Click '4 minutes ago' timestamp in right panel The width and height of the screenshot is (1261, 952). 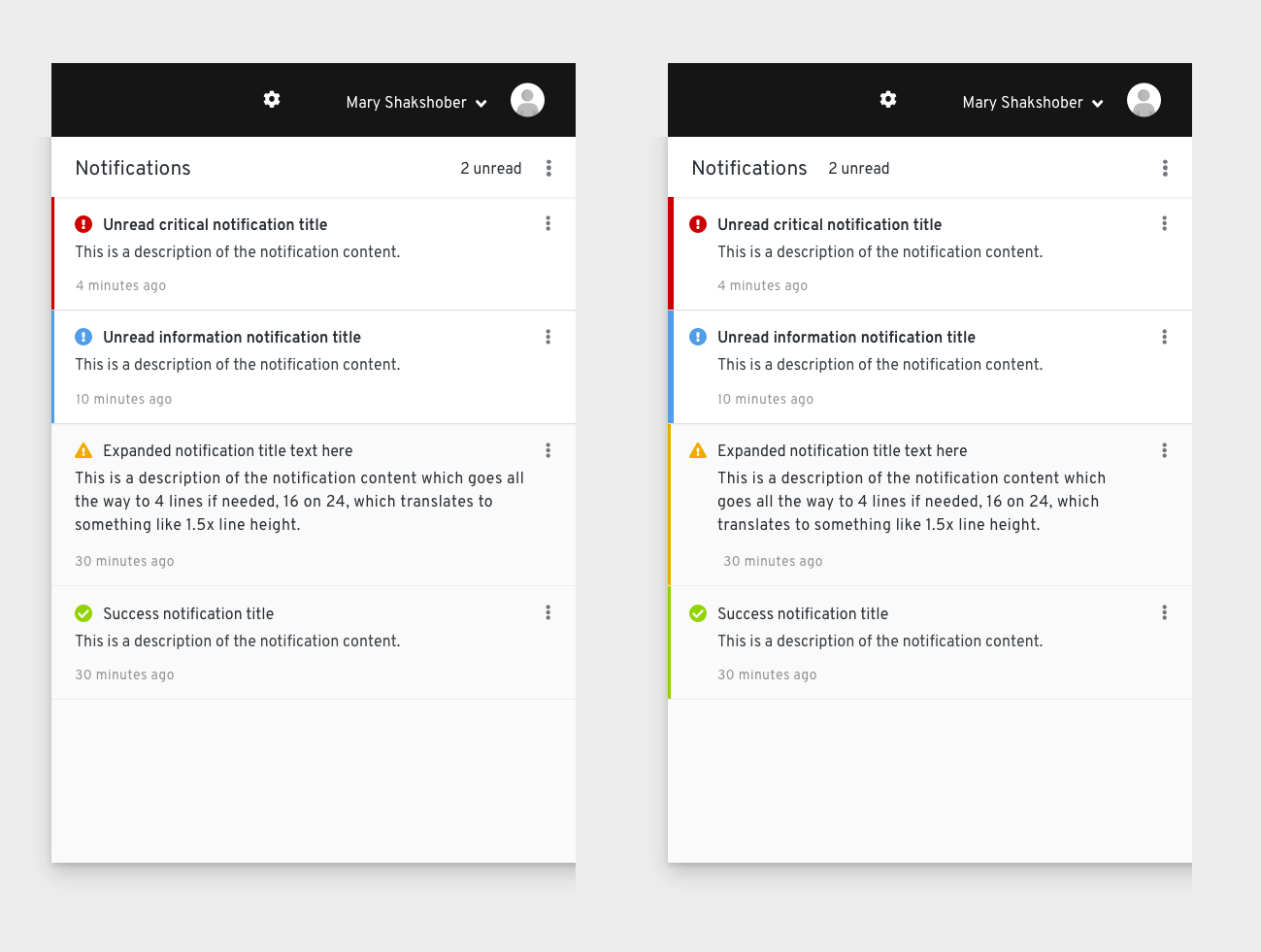click(763, 285)
